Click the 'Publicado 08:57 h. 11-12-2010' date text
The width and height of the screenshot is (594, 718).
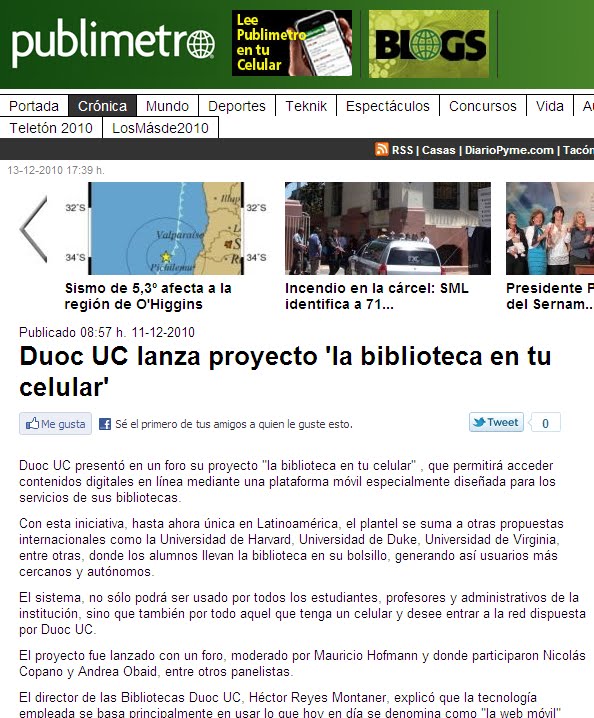[107, 332]
